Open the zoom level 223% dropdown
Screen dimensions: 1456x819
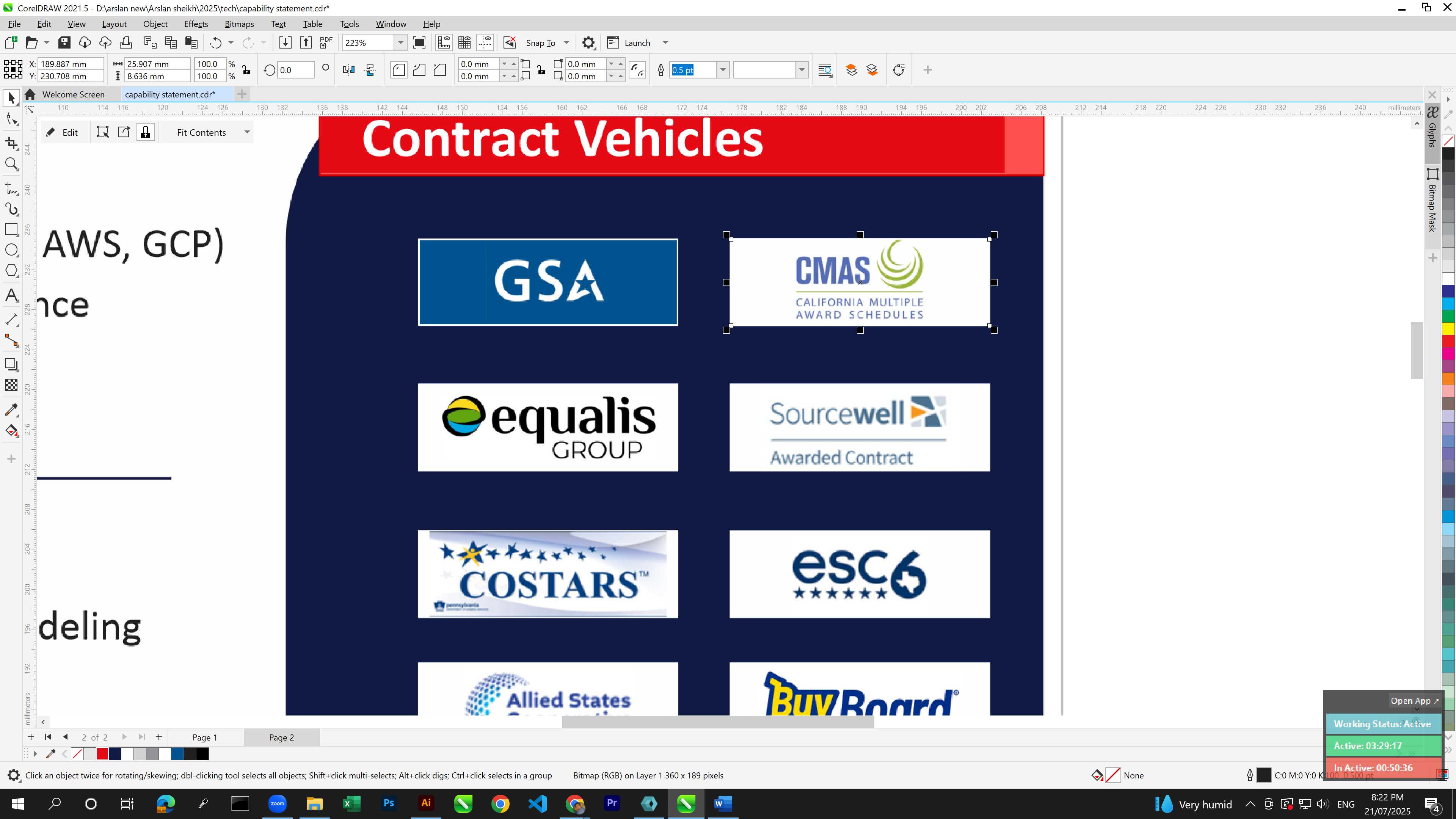[401, 42]
